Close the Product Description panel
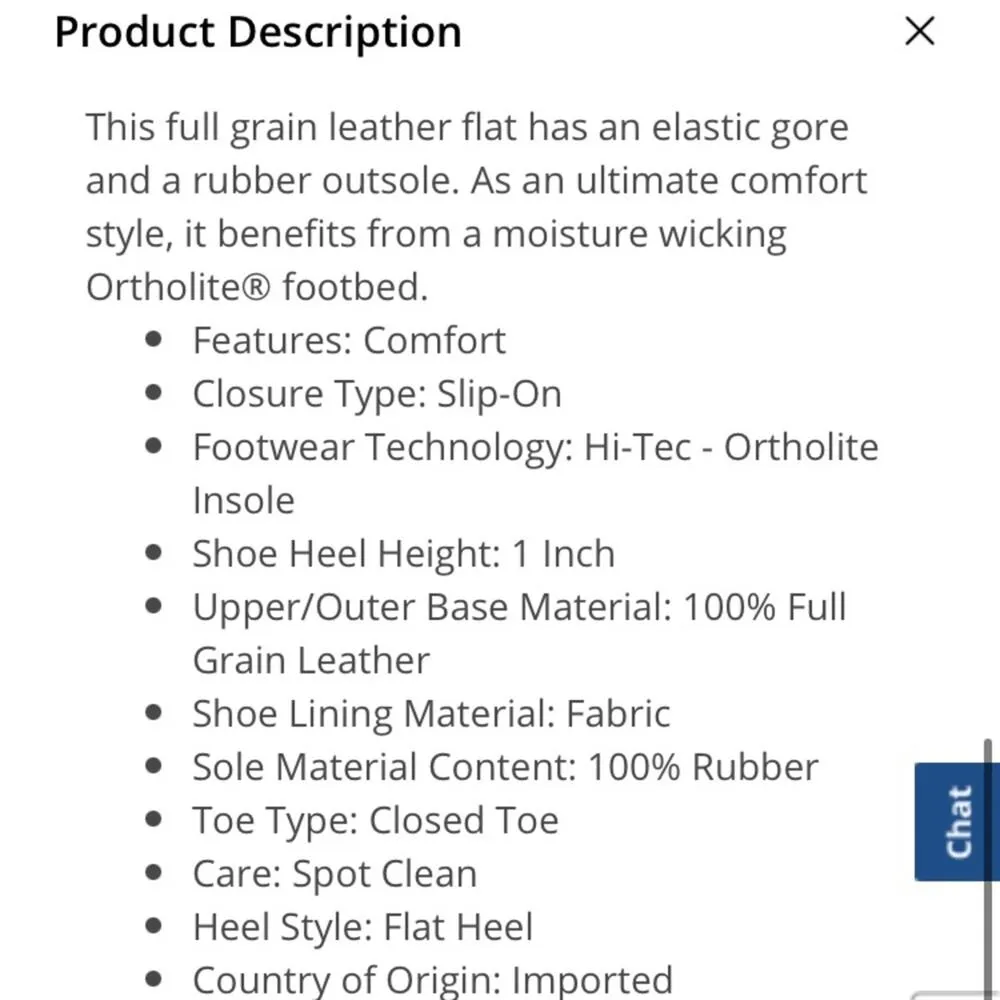1000x1000 pixels. tap(919, 32)
